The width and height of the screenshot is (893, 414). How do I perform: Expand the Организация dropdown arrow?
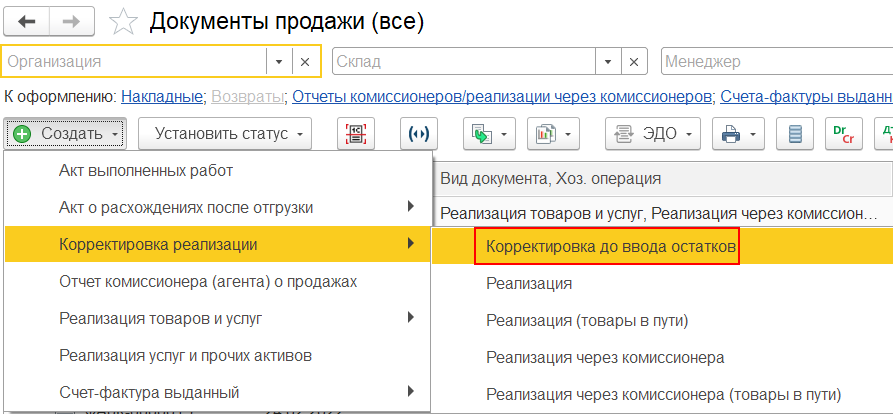pos(280,62)
